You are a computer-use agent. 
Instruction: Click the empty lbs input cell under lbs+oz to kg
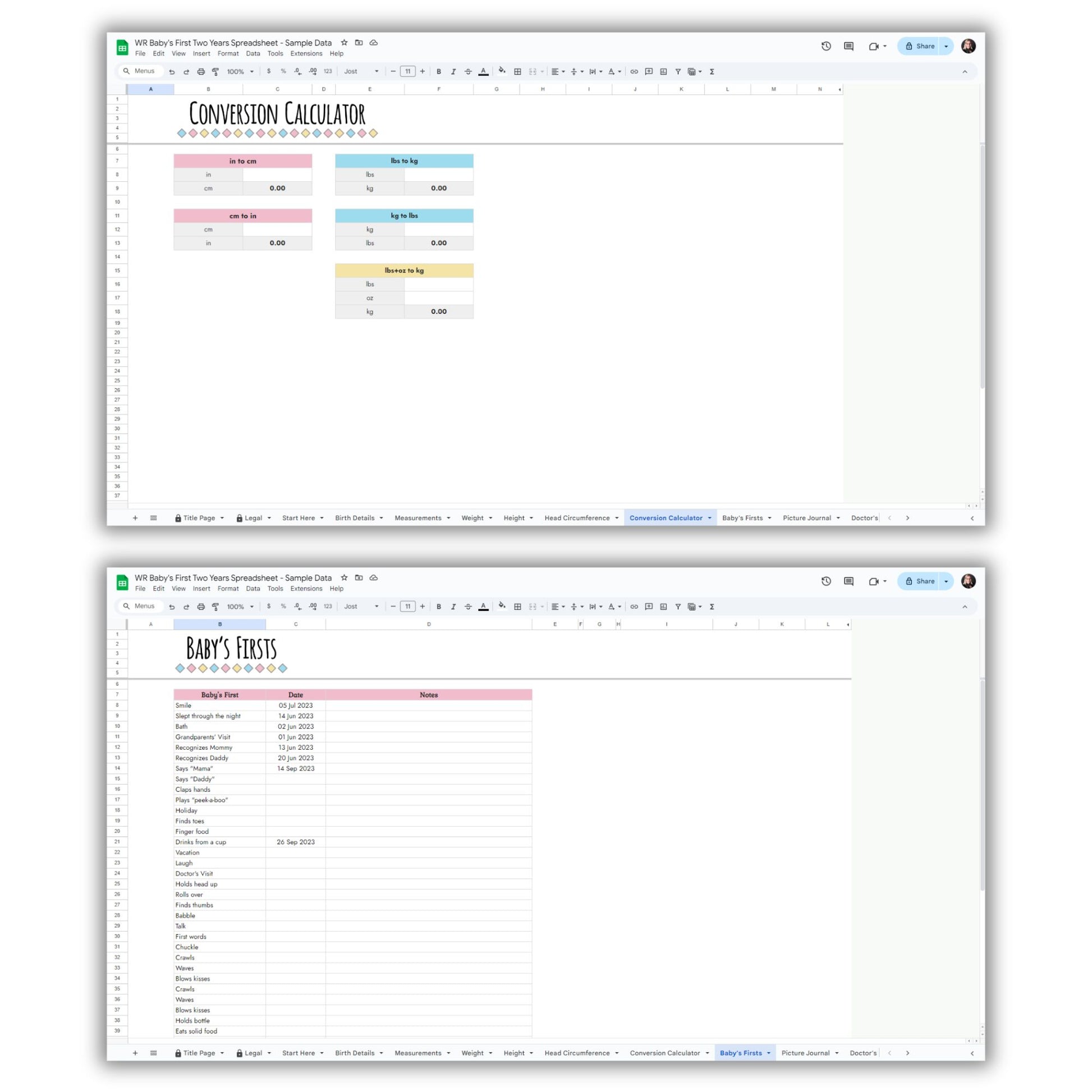tap(439, 285)
